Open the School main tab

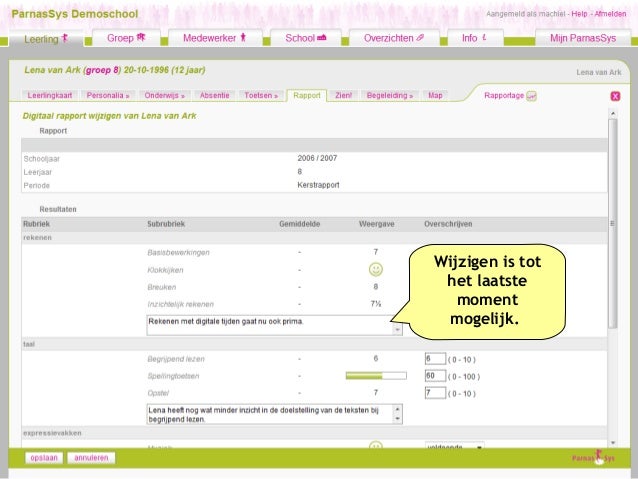coord(306,38)
